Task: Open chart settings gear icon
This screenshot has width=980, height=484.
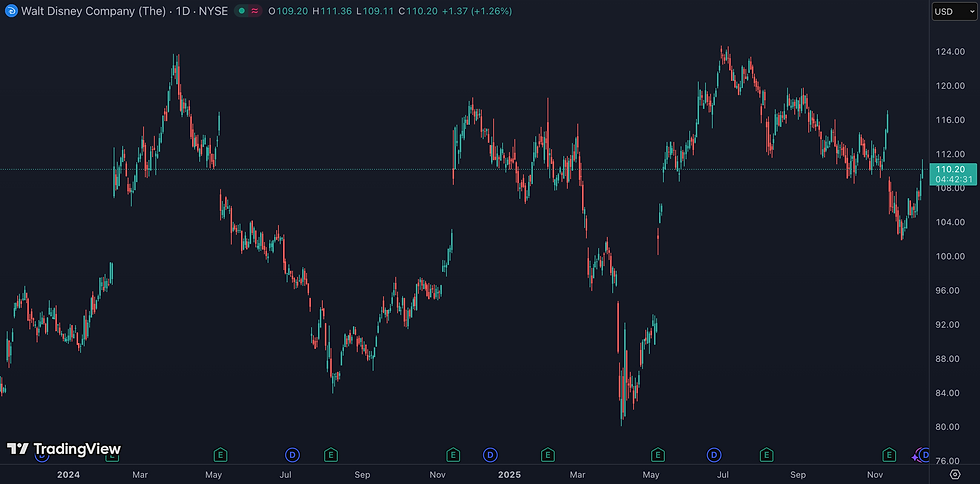Action: coord(954,474)
